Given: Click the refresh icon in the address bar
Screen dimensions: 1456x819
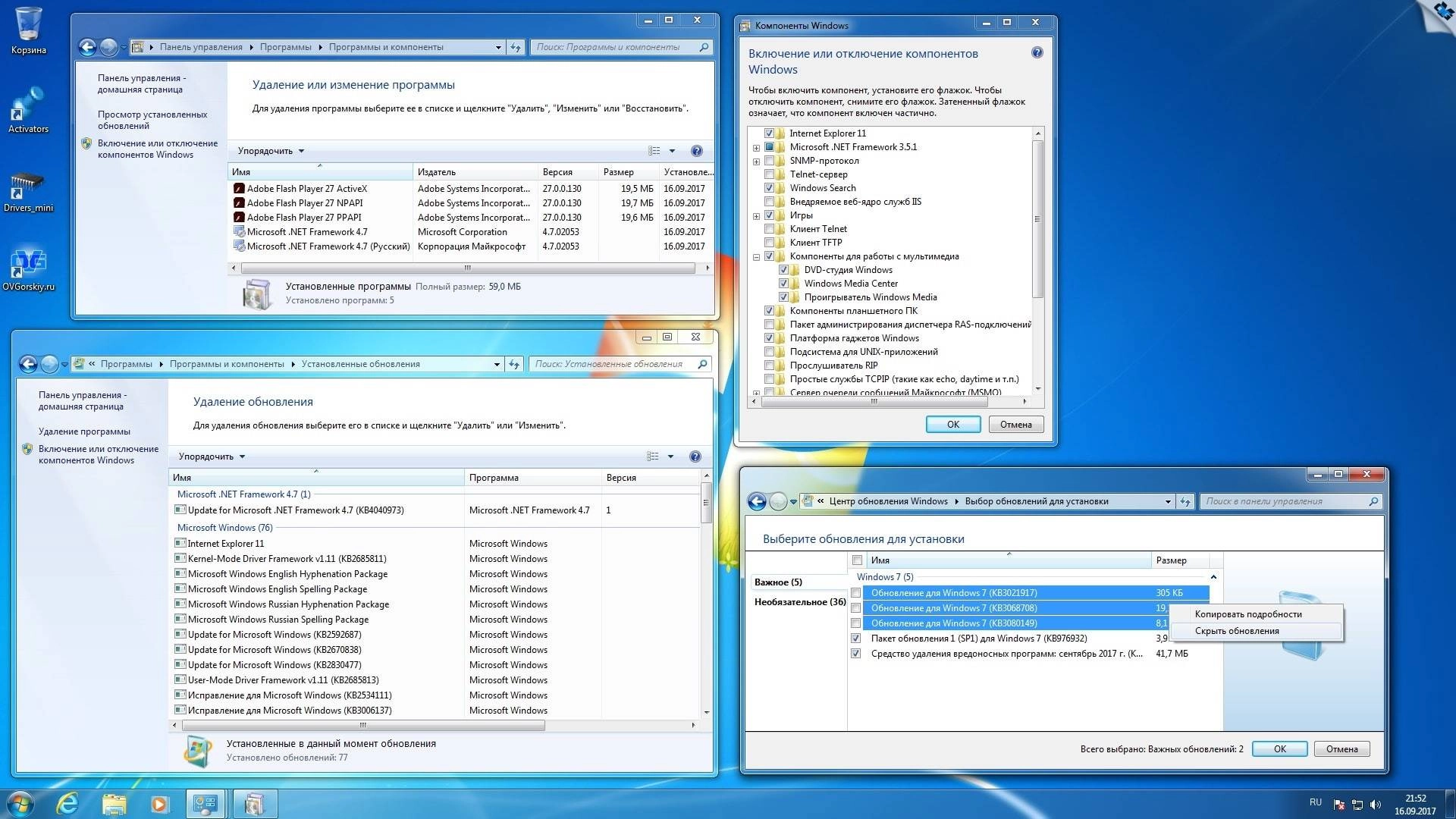Looking at the screenshot, I should [x=515, y=47].
